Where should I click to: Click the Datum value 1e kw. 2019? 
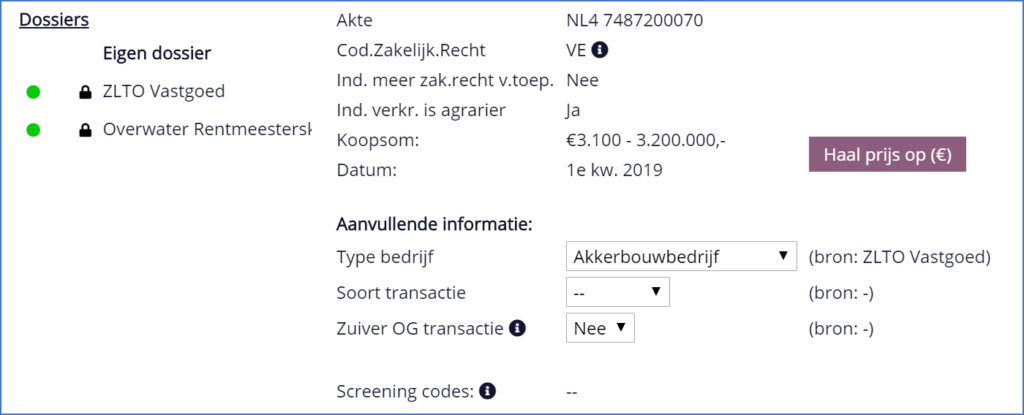click(614, 170)
